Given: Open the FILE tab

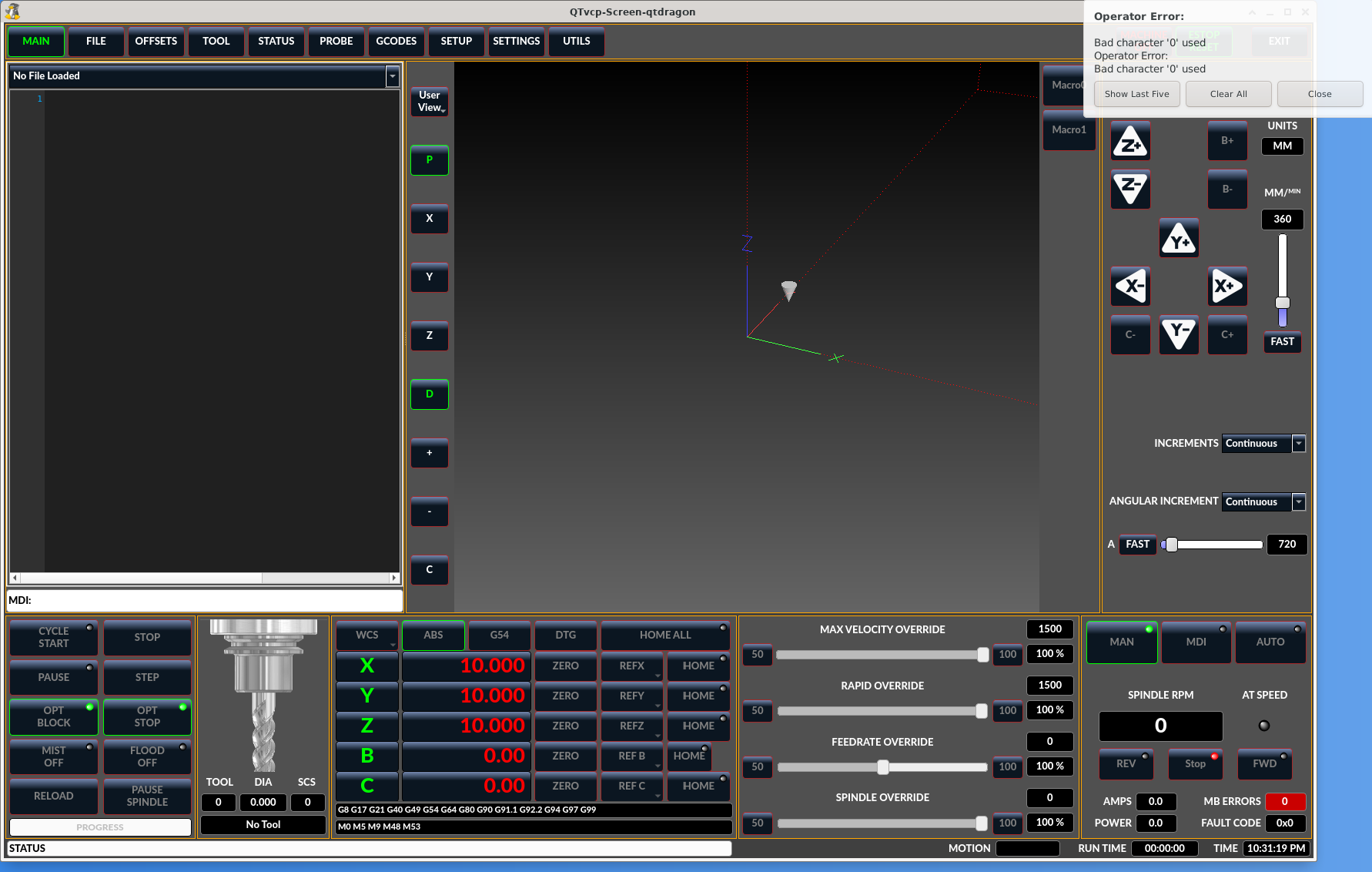Looking at the screenshot, I should [x=96, y=42].
